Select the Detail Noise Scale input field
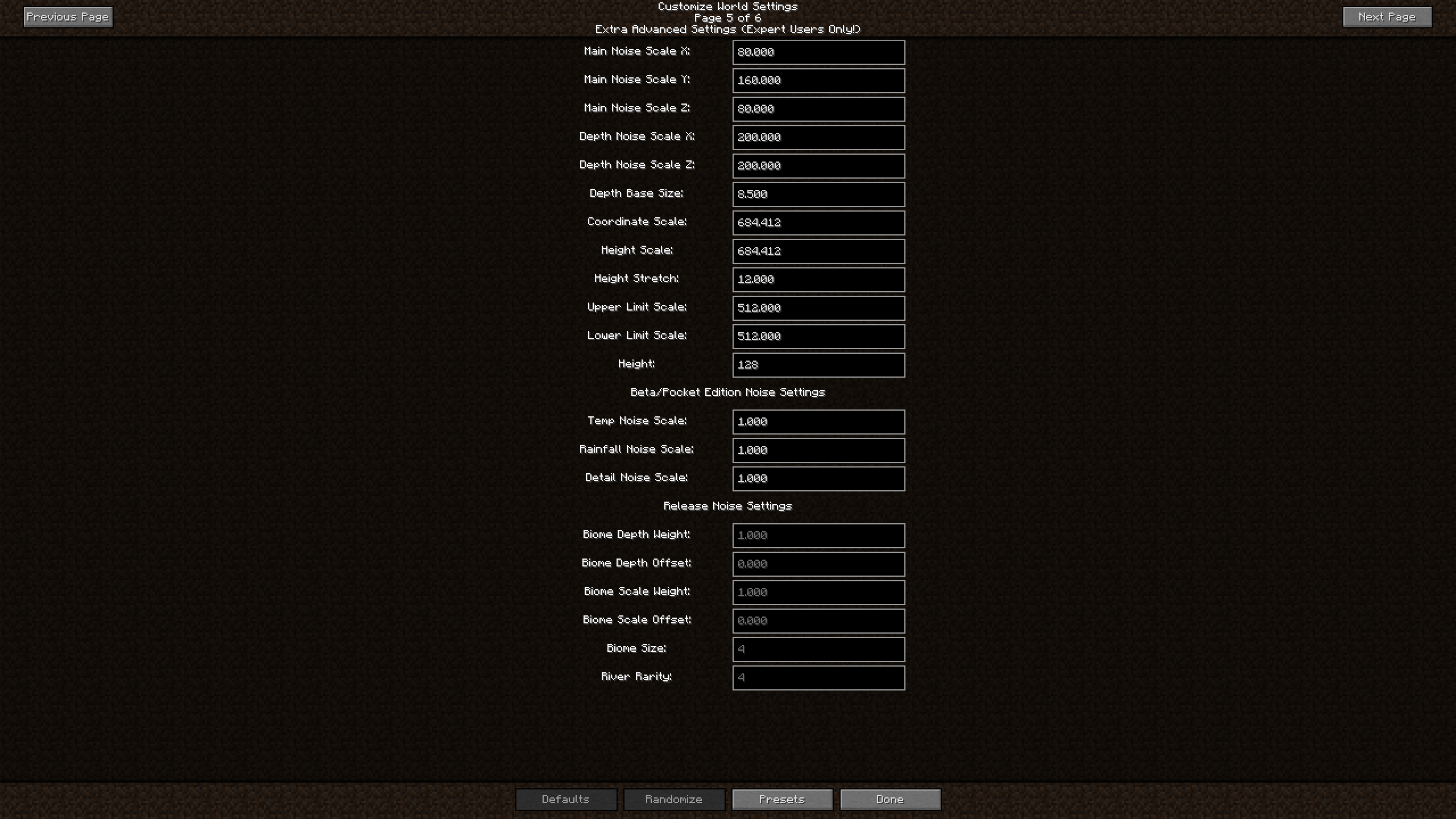Image resolution: width=1456 pixels, height=819 pixels. [817, 478]
